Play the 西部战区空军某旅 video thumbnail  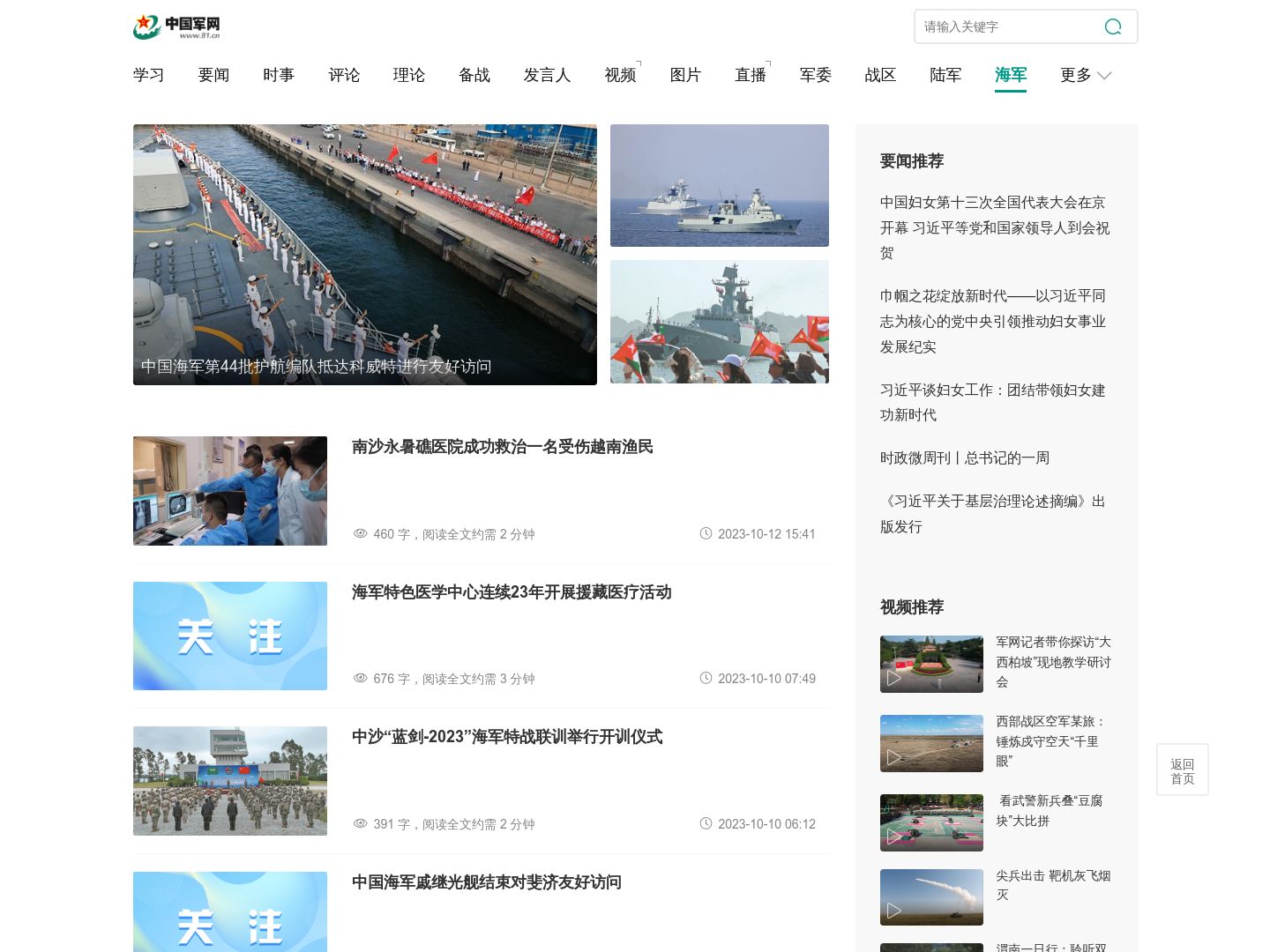[x=931, y=743]
